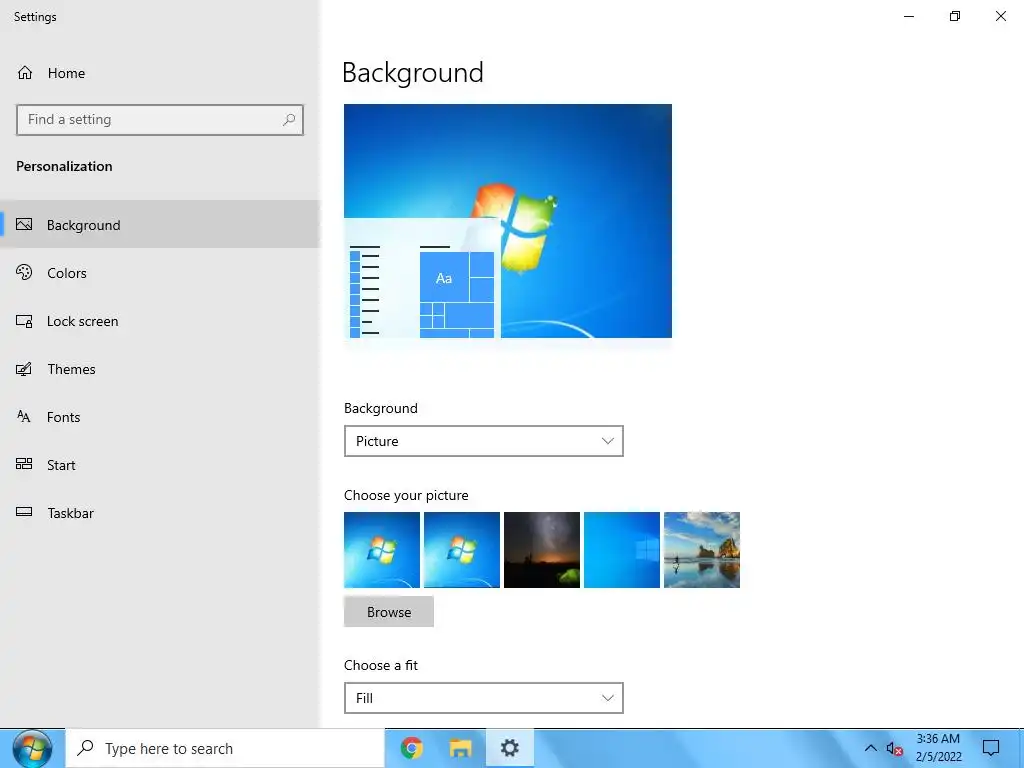The height and width of the screenshot is (768, 1024).
Task: Select the second Windows 7 logo picture
Action: (462, 550)
